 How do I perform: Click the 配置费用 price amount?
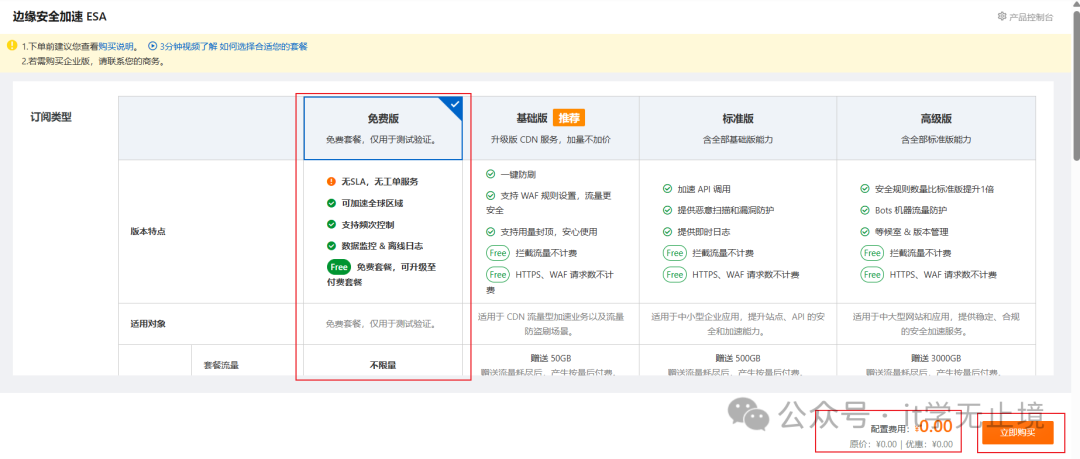934,427
